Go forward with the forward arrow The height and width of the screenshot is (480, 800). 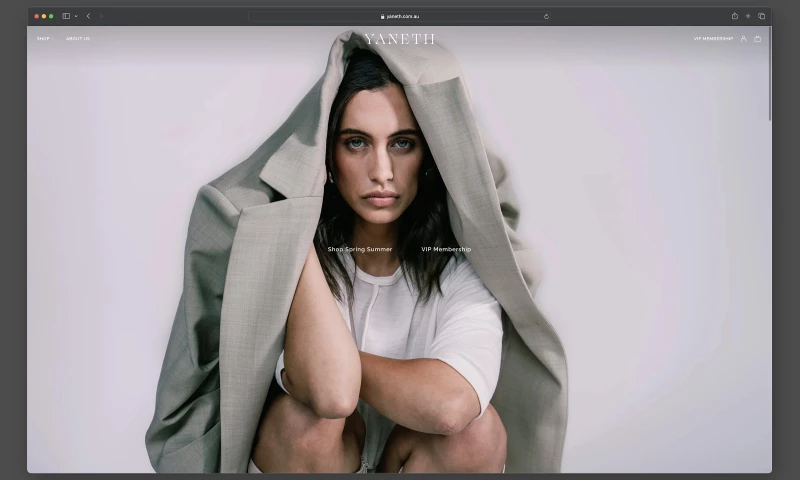[101, 16]
